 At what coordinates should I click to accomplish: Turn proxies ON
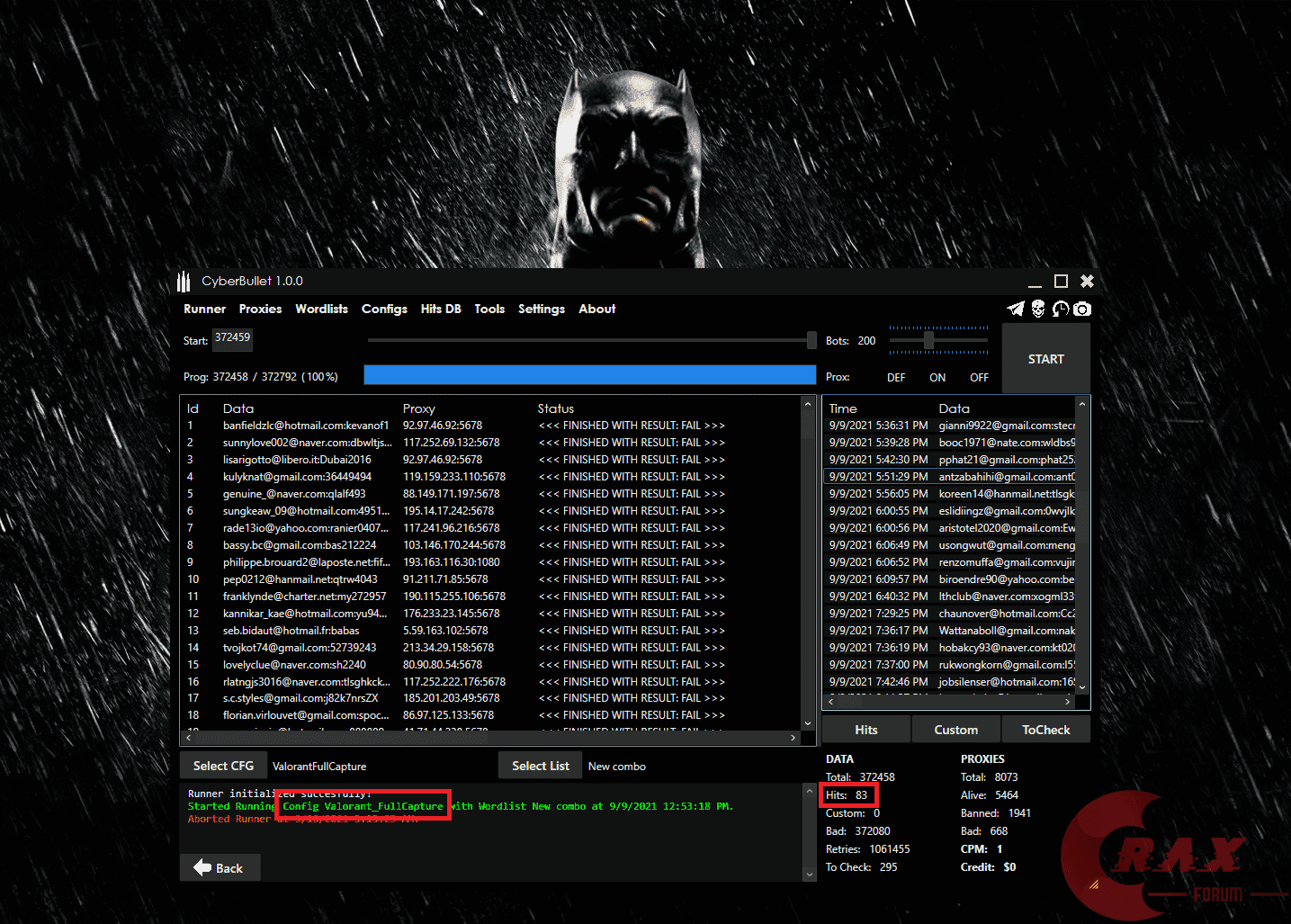(x=937, y=377)
